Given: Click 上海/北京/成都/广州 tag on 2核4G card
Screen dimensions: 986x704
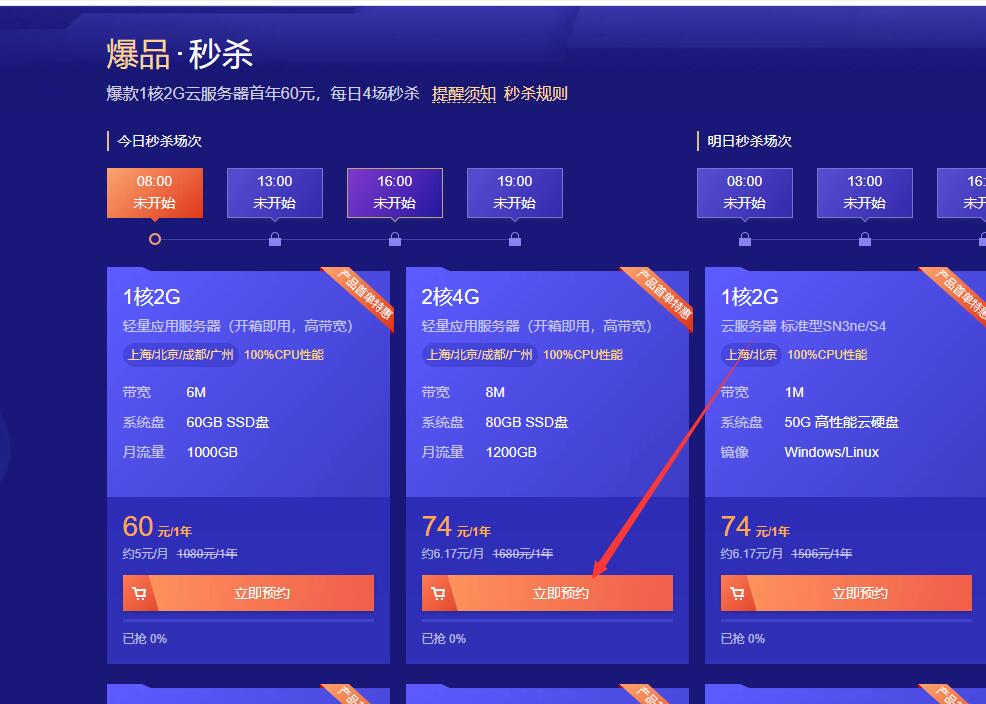Looking at the screenshot, I should point(479,355).
